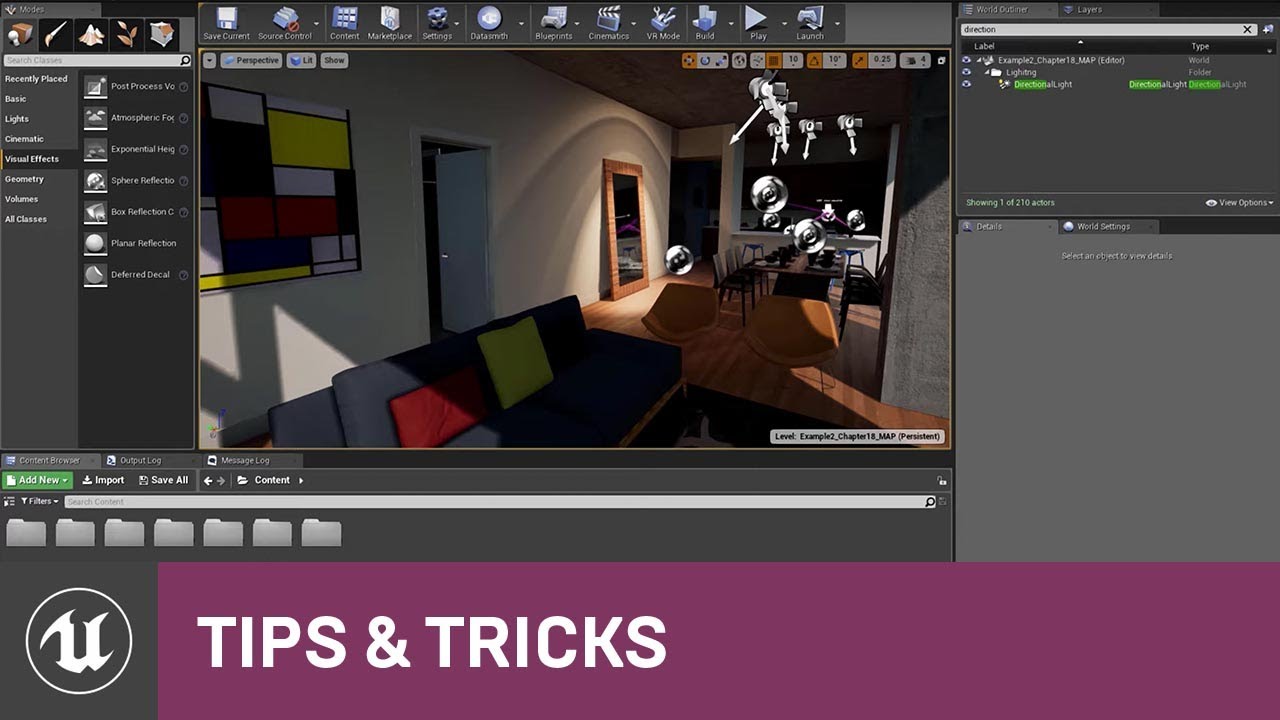Open Source Control in the toolbar
The width and height of the screenshot is (1280, 720).
(x=285, y=23)
